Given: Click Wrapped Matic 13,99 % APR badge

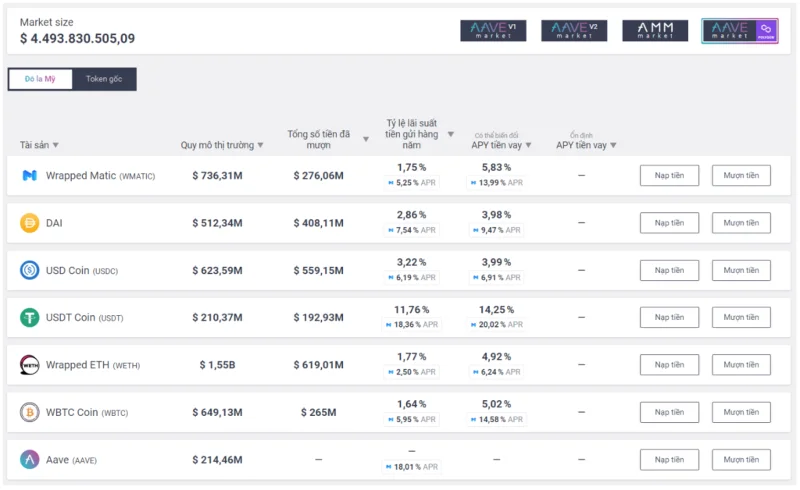Looking at the screenshot, I should pyautogui.click(x=496, y=182).
